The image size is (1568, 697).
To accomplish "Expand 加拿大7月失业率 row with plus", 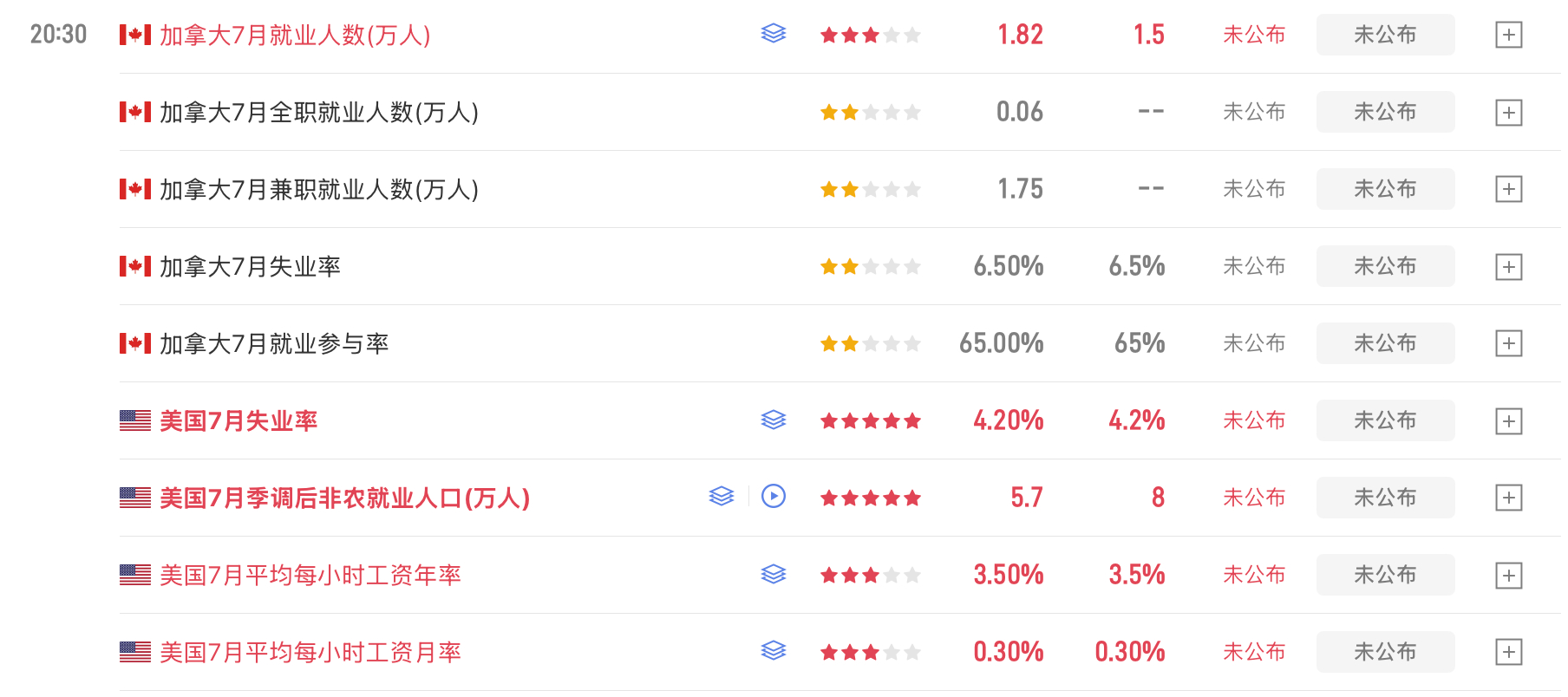I will [x=1509, y=267].
